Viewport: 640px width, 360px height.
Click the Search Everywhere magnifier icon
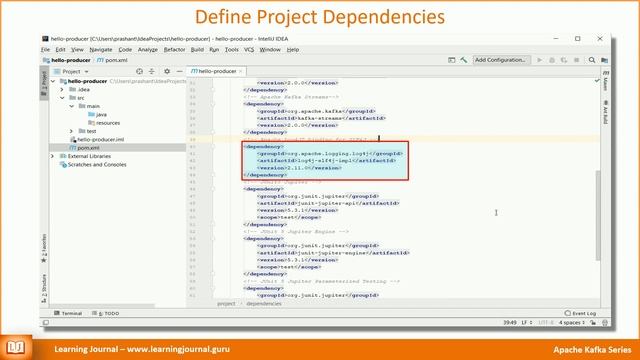click(x=592, y=60)
